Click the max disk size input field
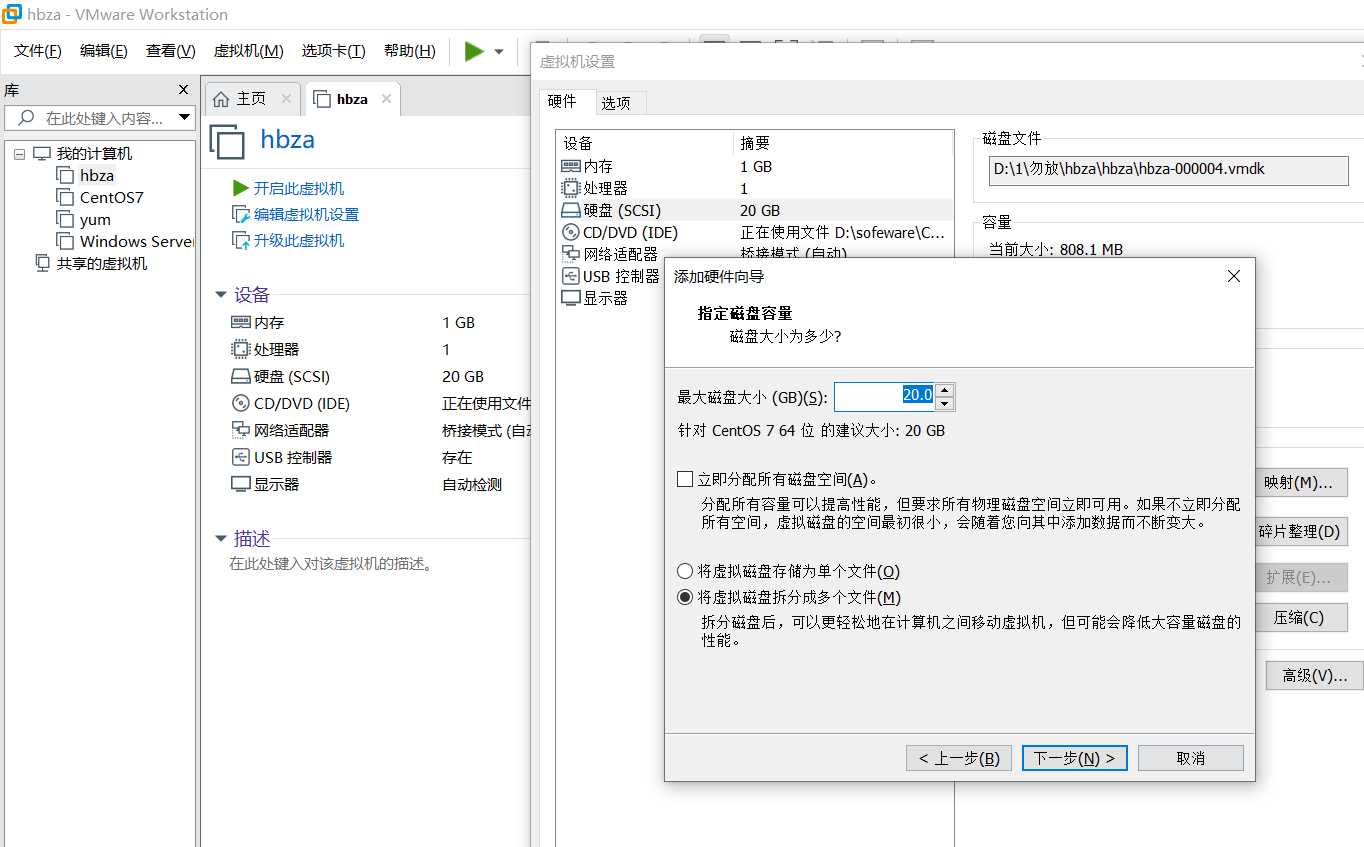 (885, 396)
